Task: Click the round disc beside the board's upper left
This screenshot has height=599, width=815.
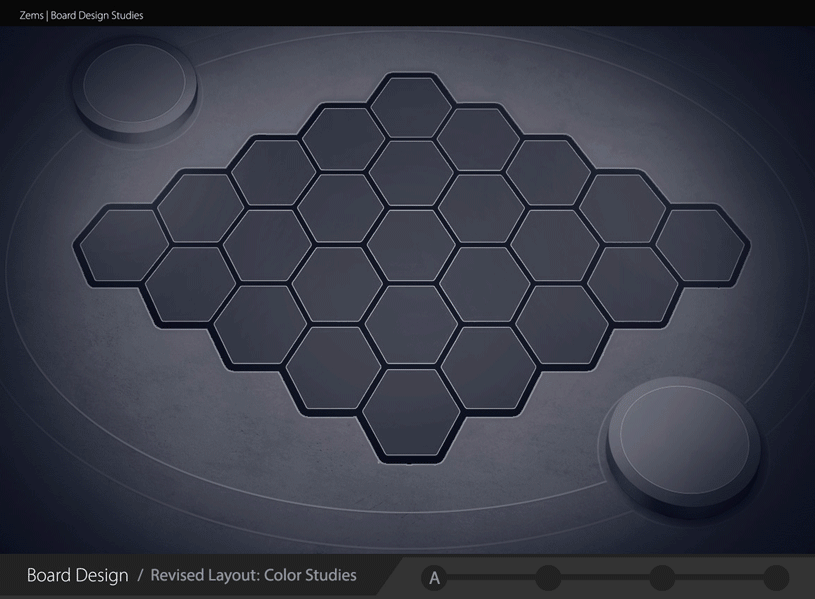Action: (135, 89)
